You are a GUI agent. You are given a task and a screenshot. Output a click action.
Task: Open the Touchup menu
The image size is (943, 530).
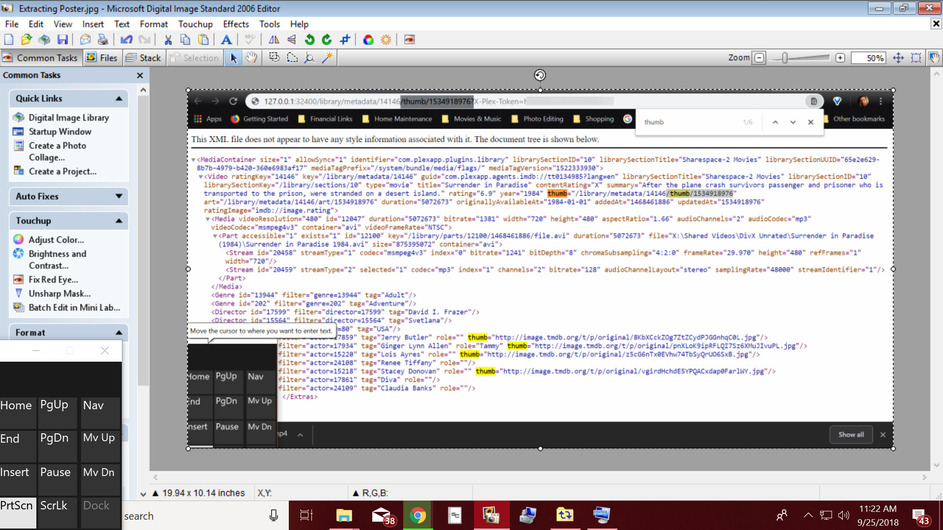click(x=195, y=24)
